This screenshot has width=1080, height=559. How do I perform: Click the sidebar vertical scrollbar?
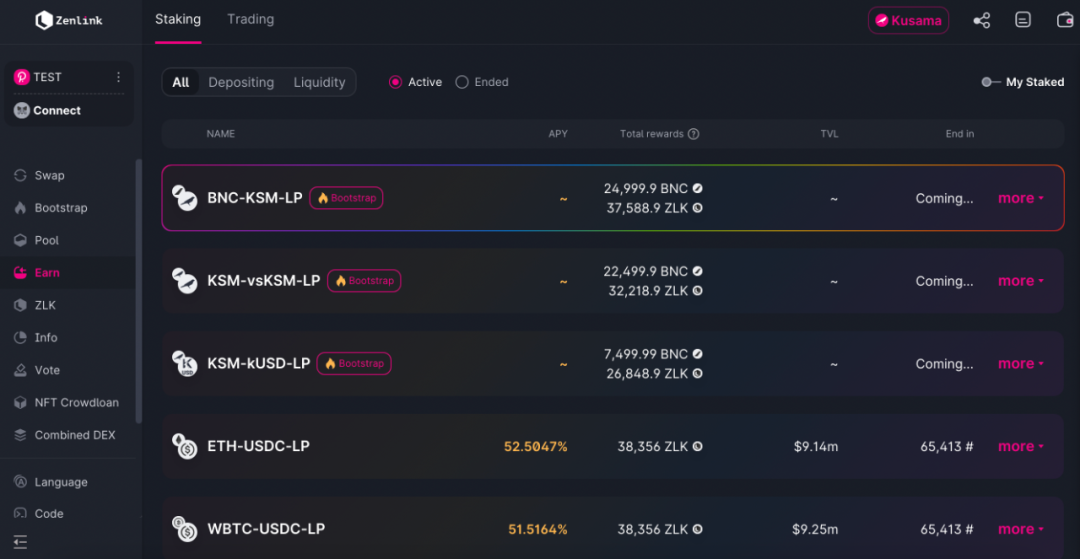[139, 290]
